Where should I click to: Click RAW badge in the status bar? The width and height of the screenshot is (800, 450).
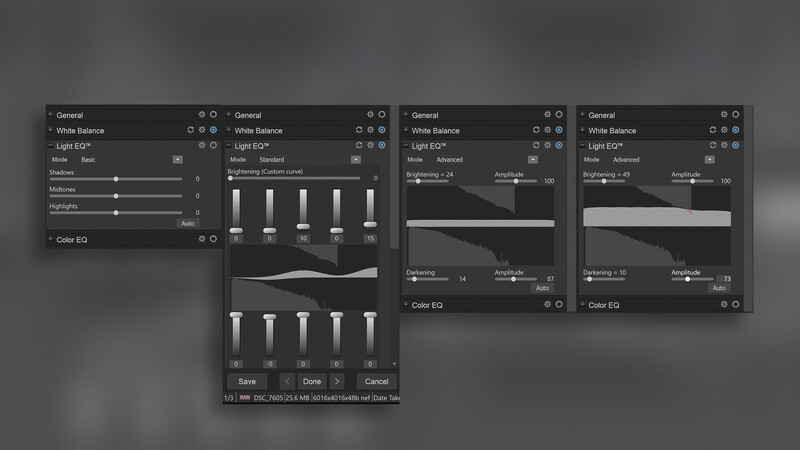(245, 397)
